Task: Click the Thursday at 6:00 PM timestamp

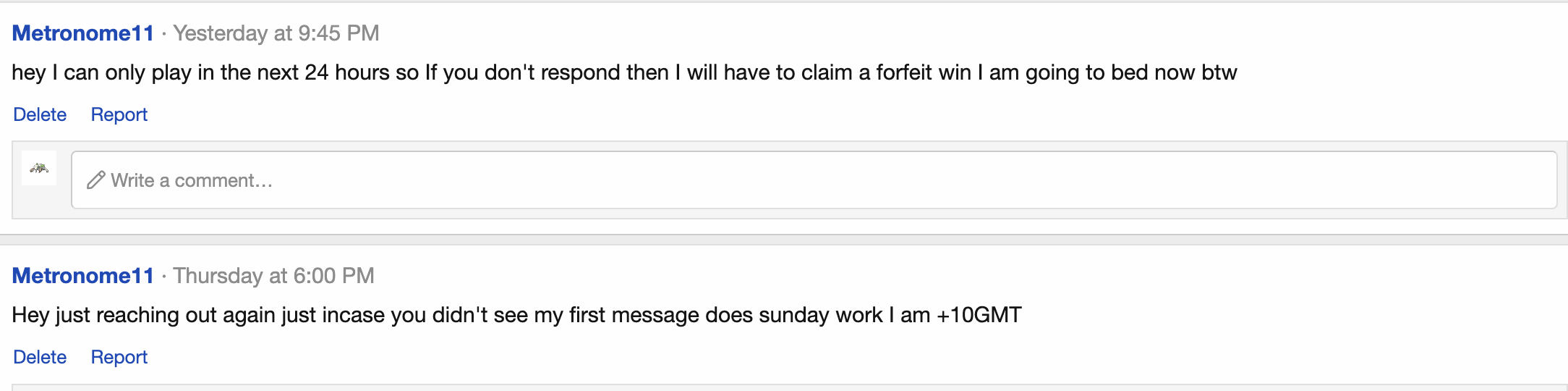Action: 273,276
